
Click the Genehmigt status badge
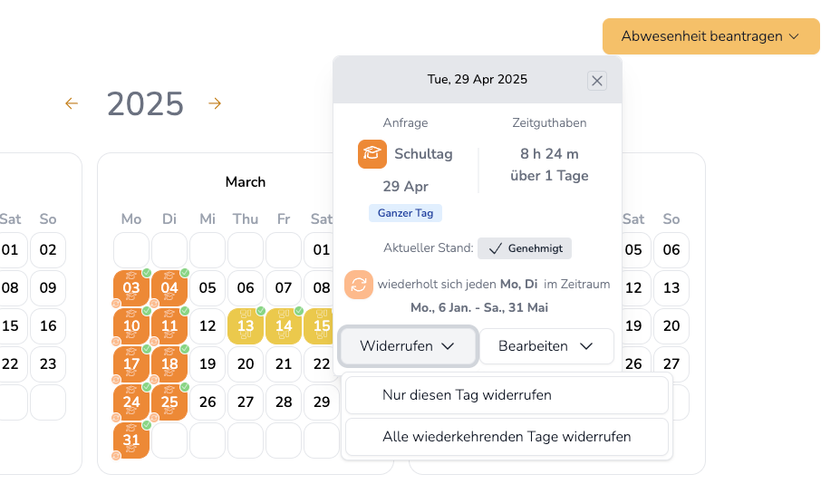tap(524, 248)
